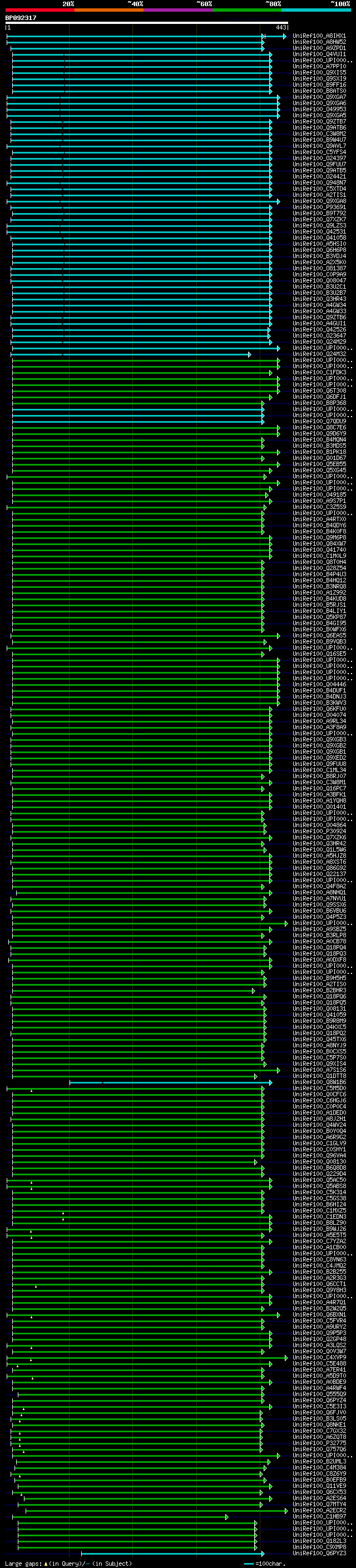Image resolution: width=356 pixels, height=1568 pixels.
Task: Click label UniRef100_Q9M6P8
Action: [x=319, y=538]
